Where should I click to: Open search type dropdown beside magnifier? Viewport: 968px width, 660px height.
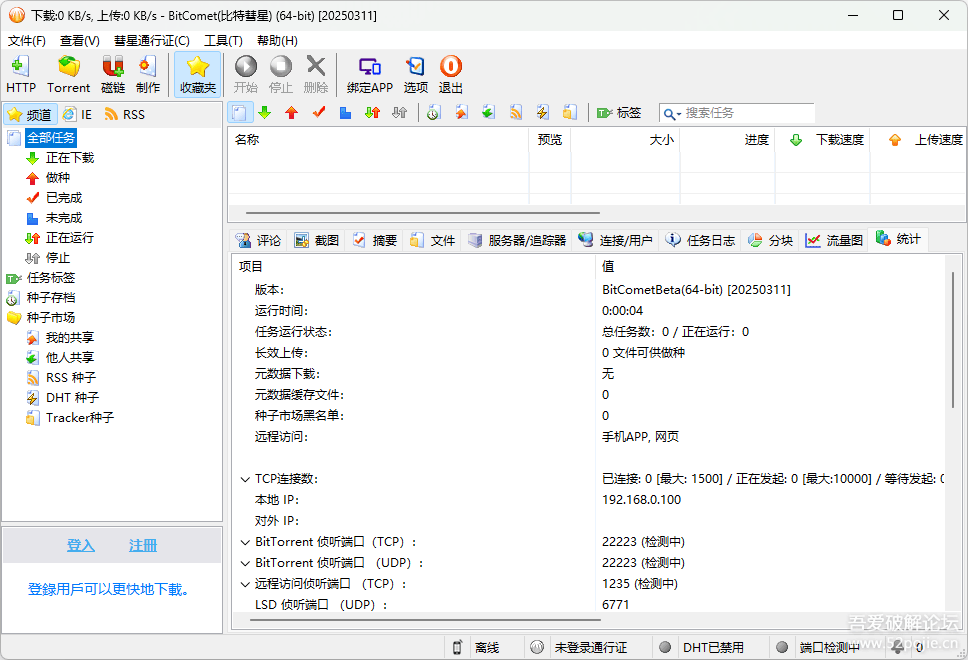[x=679, y=114]
